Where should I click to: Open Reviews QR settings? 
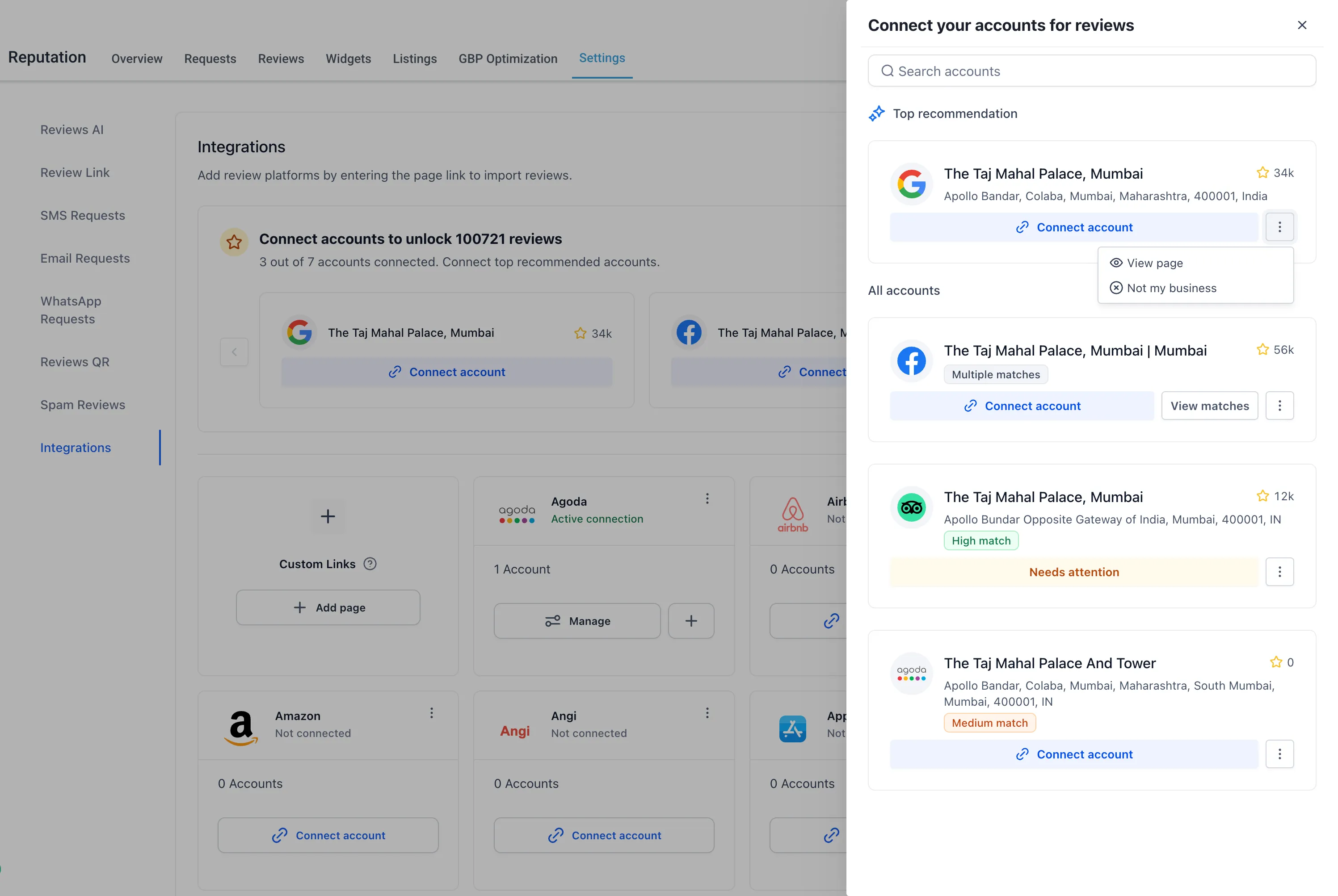tap(75, 362)
